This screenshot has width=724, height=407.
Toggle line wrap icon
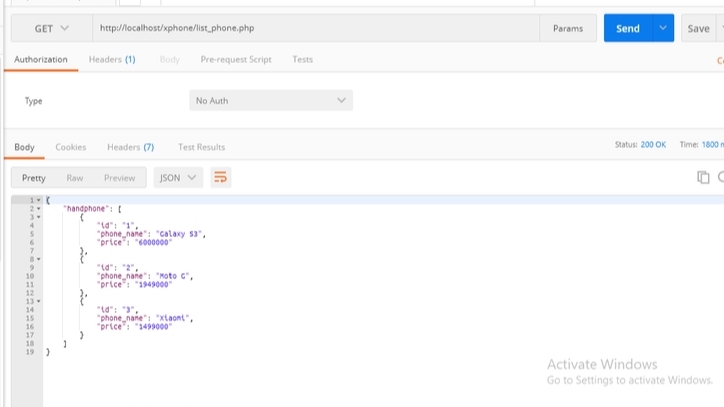click(221, 178)
